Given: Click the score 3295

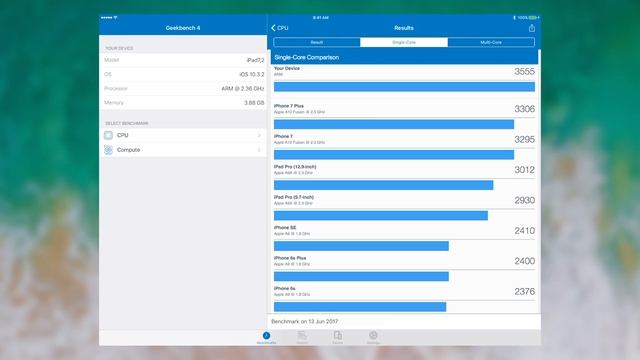Looking at the screenshot, I should click(524, 140).
